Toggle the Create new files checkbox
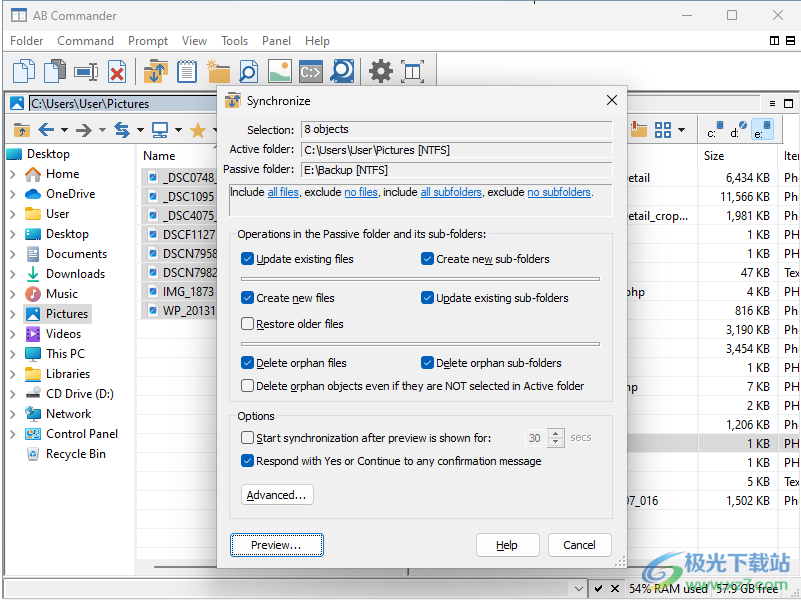Viewport: 801px width, 601px height. [247, 298]
